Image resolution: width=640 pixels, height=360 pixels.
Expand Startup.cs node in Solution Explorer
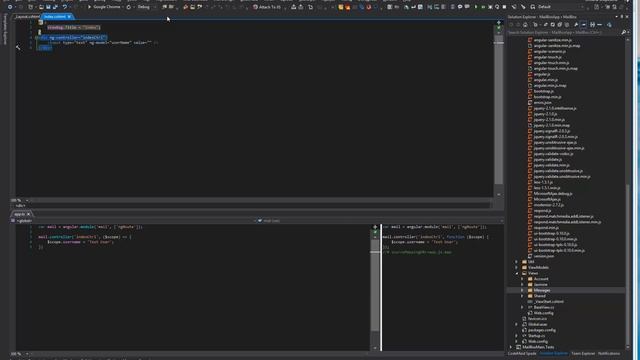(516, 336)
